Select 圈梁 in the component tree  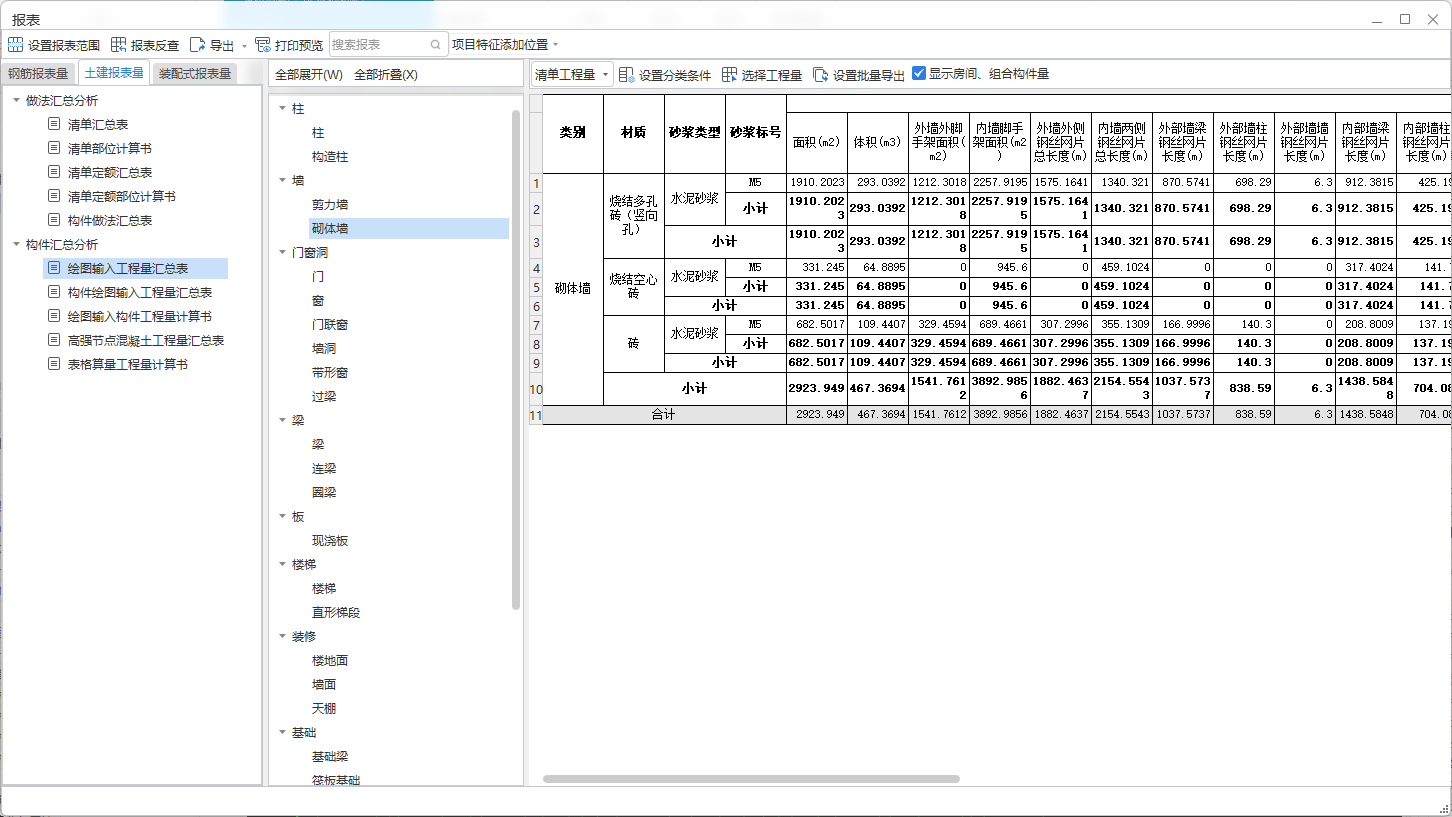click(324, 492)
